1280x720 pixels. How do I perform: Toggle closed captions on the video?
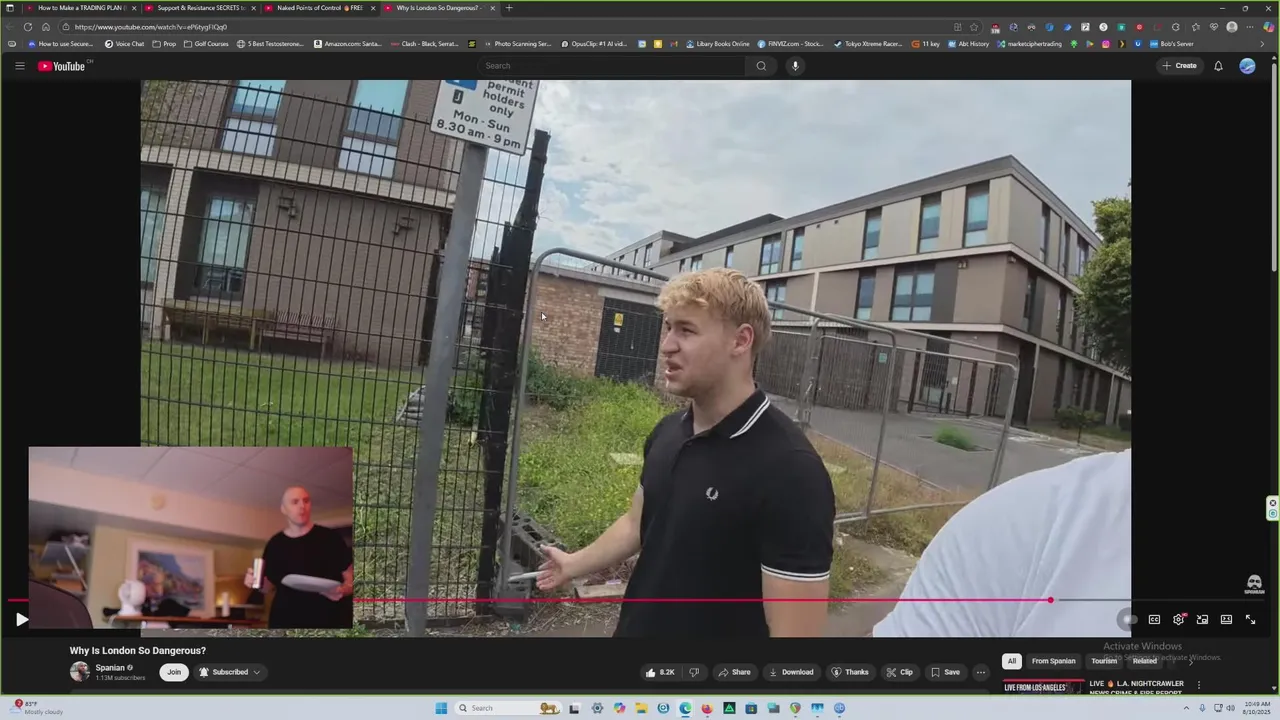pos(1154,620)
